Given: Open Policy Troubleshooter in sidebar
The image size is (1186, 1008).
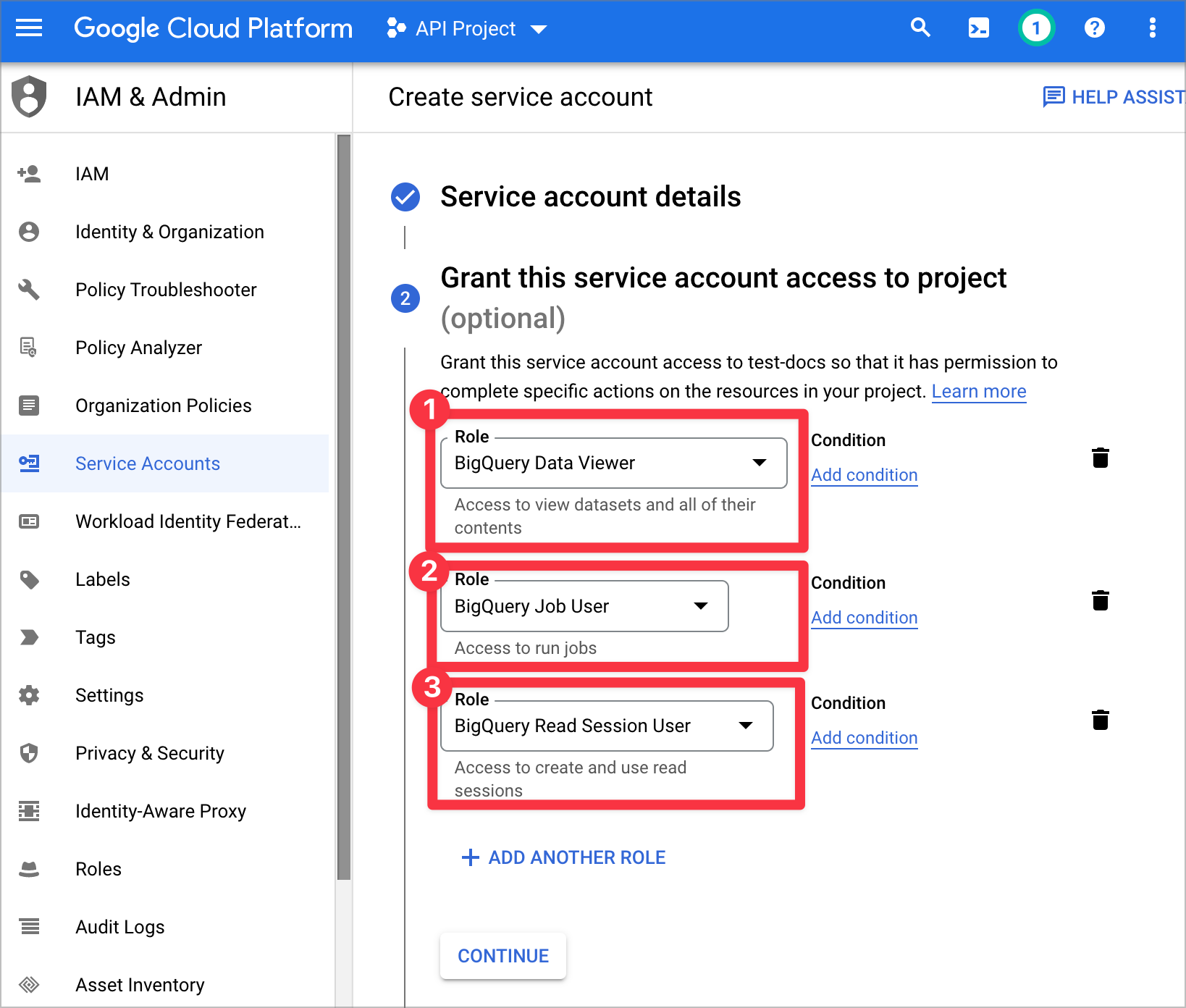Looking at the screenshot, I should click(x=165, y=290).
